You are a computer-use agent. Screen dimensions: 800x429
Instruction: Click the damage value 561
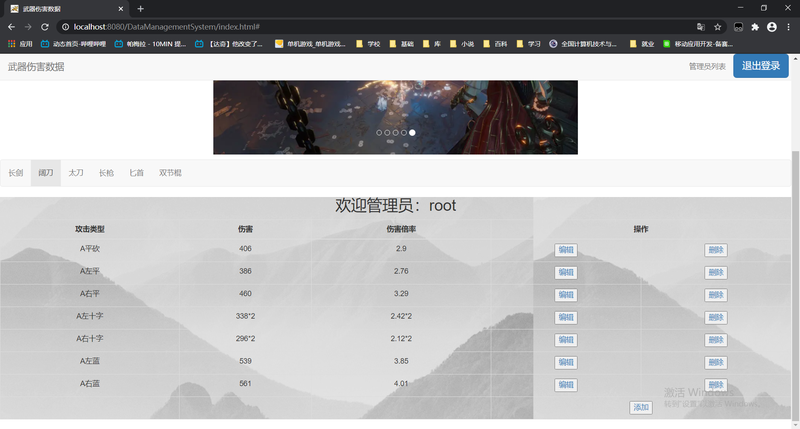tap(245, 384)
